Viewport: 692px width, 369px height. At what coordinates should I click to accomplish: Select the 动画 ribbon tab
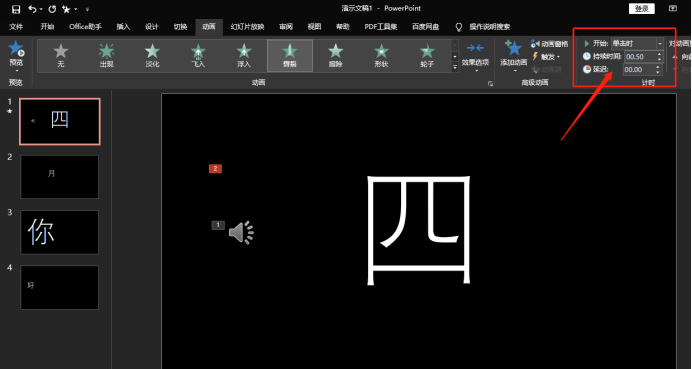pos(209,27)
